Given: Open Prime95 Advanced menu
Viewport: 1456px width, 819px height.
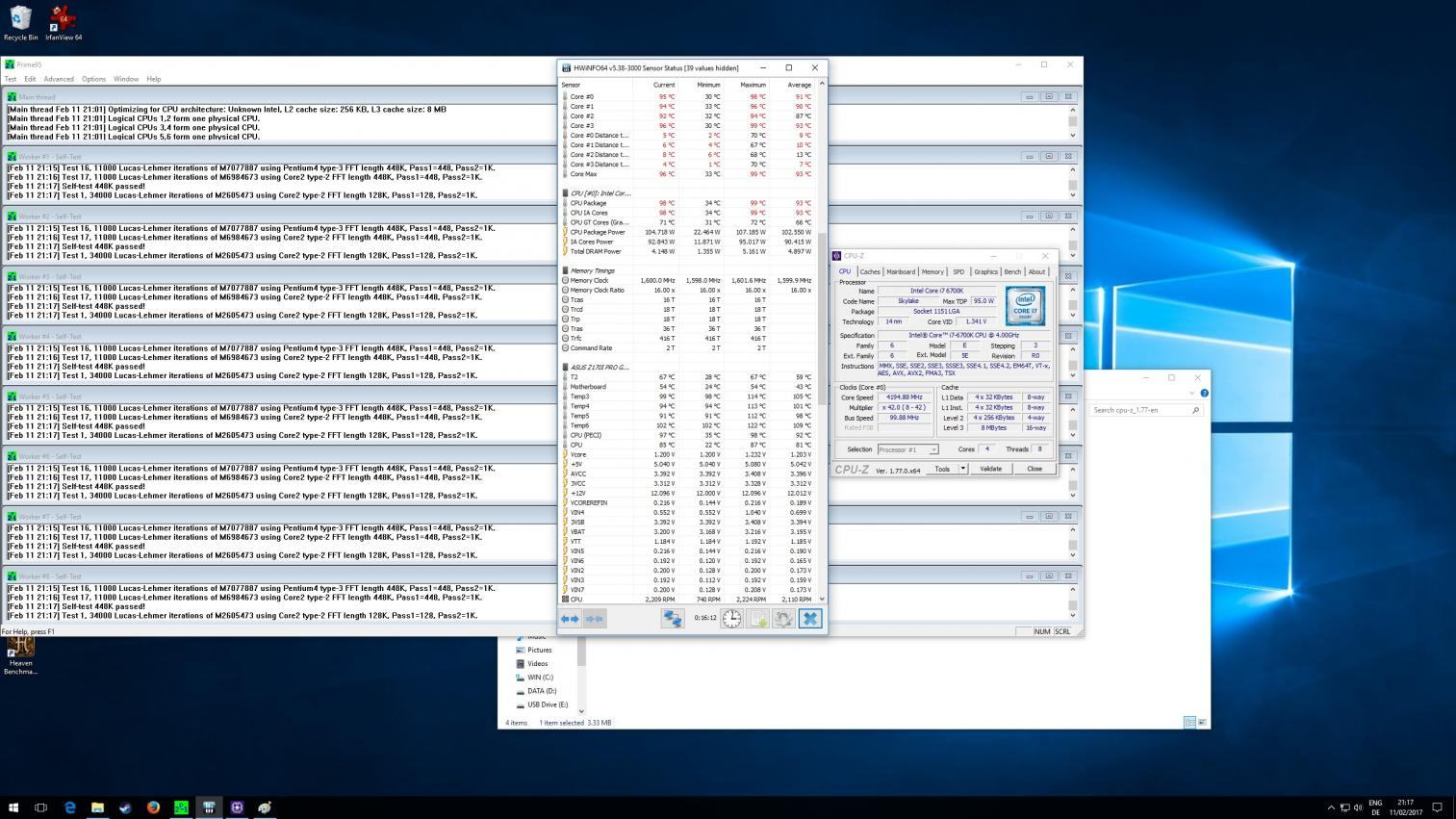Looking at the screenshot, I should tap(59, 79).
